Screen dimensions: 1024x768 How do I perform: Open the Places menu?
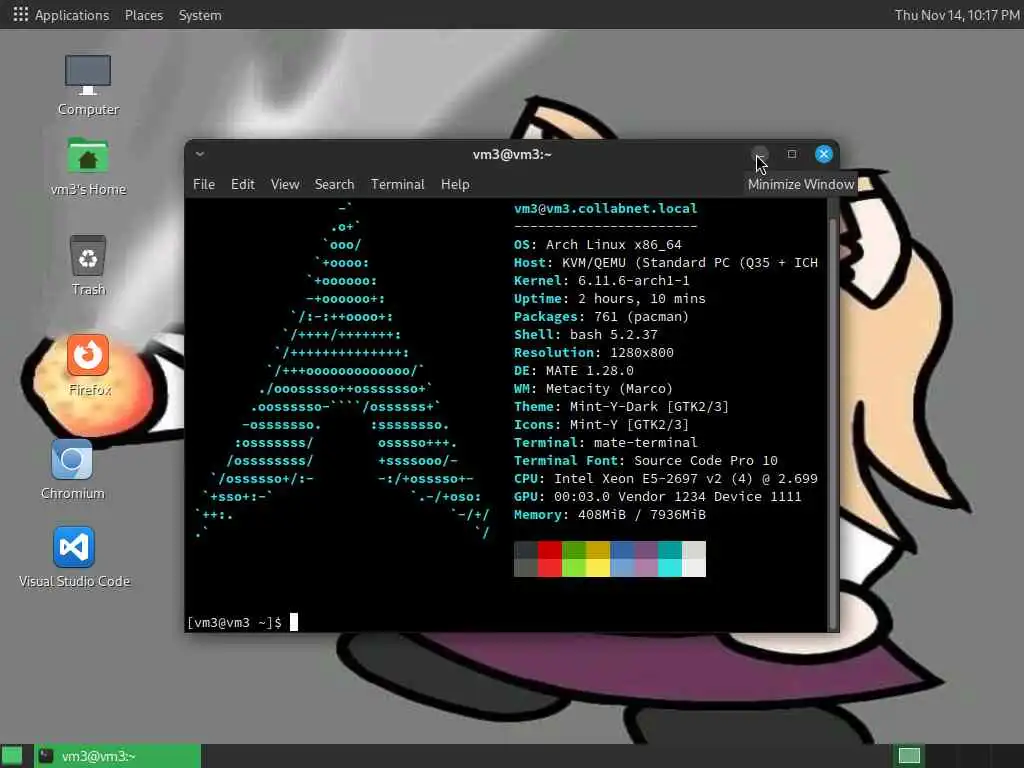point(144,15)
